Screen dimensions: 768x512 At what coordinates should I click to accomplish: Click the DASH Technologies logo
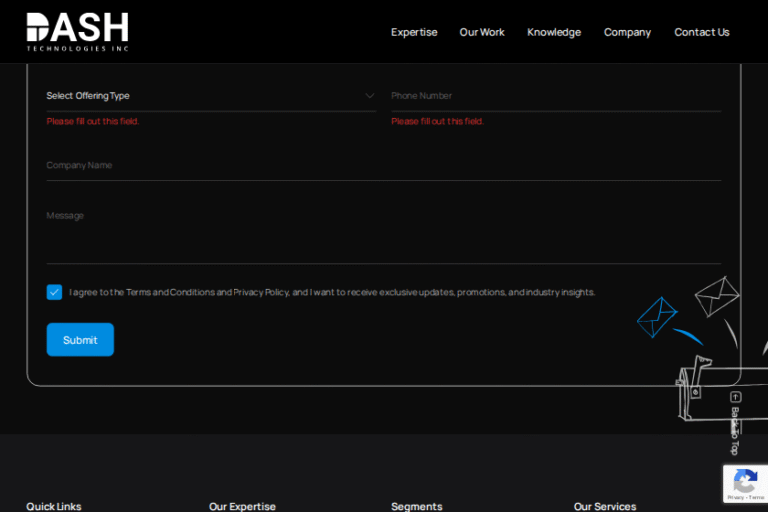77,32
